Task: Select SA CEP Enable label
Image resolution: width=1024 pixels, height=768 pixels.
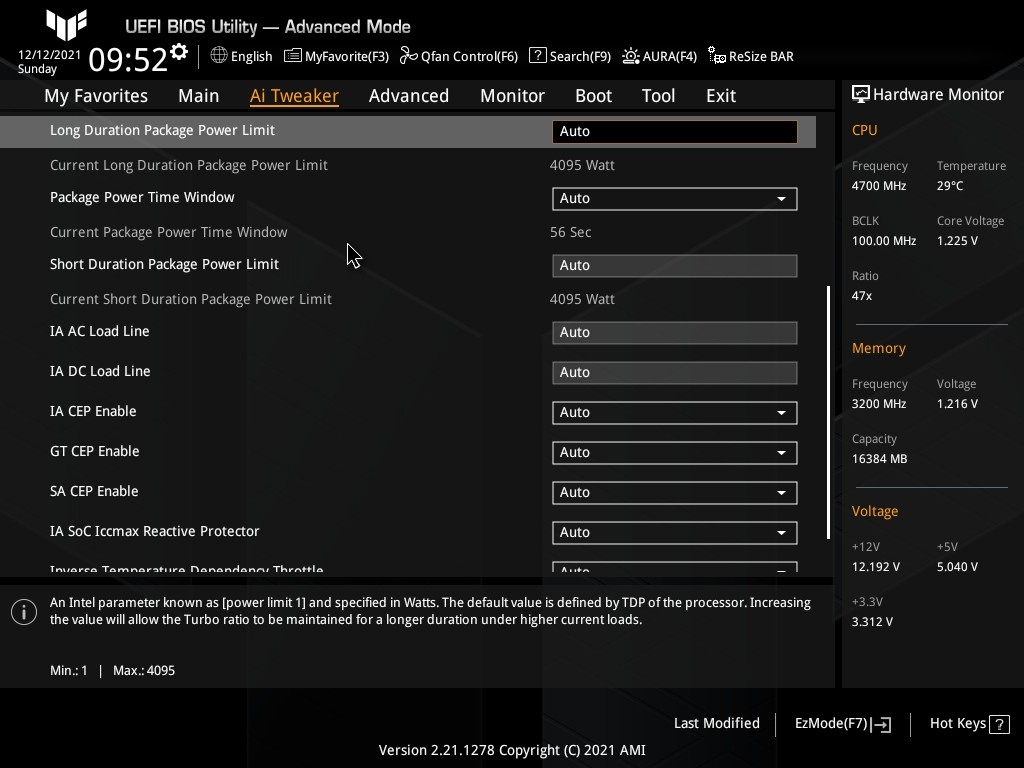Action: 93,491
